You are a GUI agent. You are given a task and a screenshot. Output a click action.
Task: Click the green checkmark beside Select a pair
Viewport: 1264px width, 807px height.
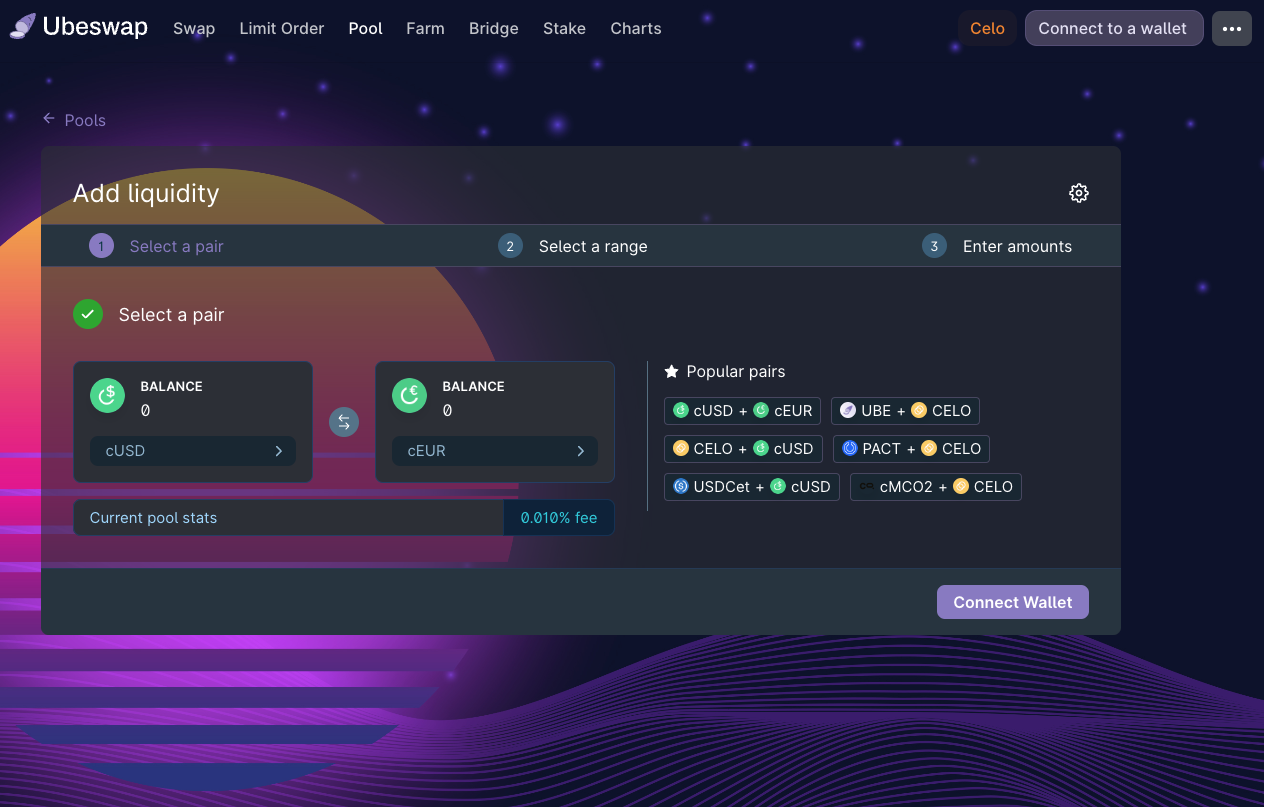click(x=88, y=314)
